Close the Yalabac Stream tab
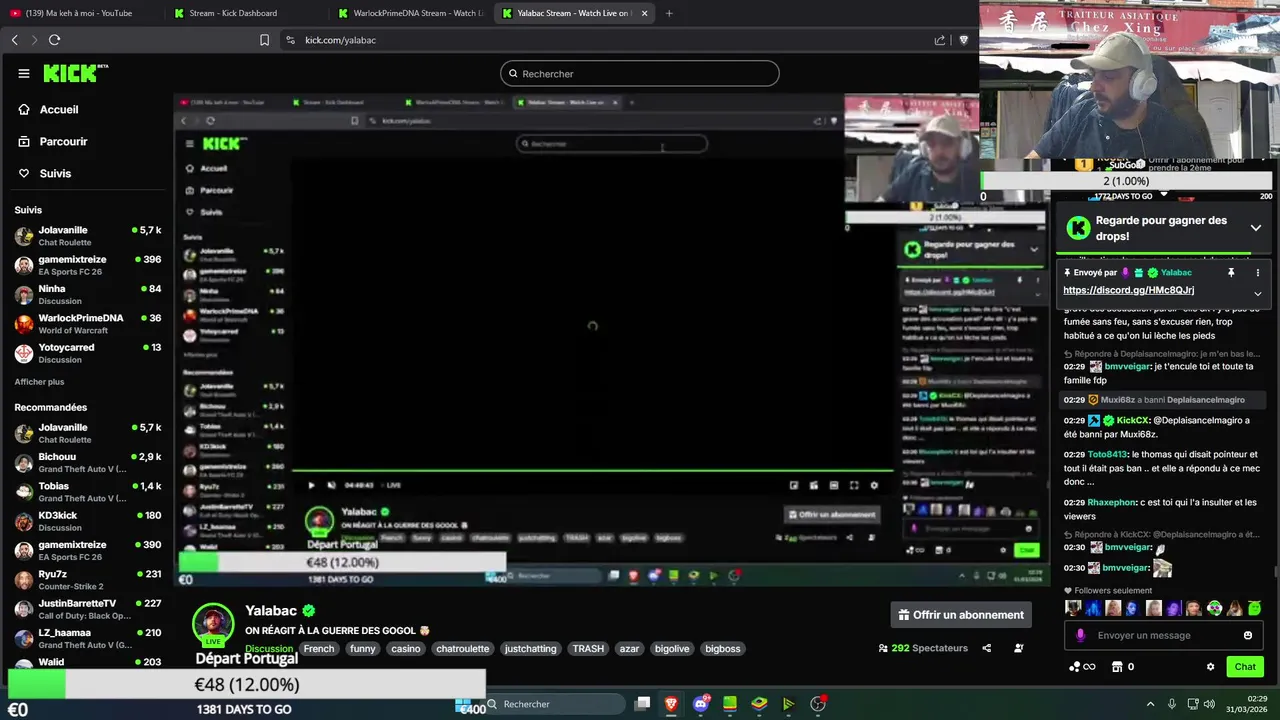This screenshot has width=1280, height=720. tap(644, 13)
